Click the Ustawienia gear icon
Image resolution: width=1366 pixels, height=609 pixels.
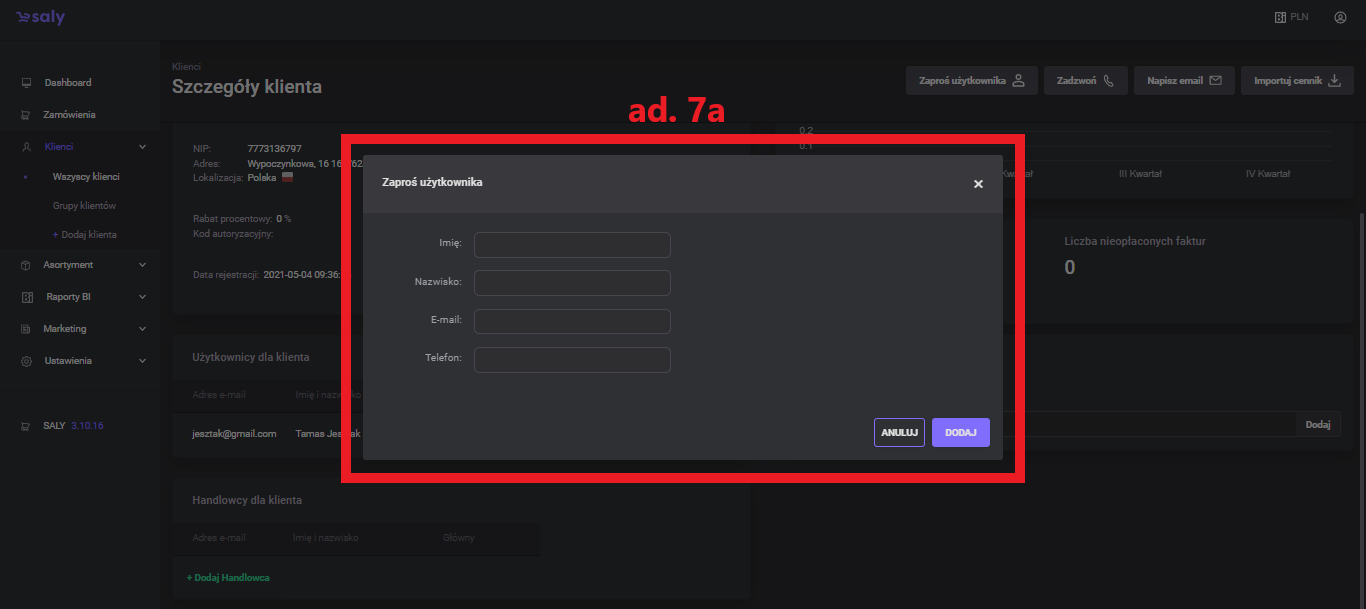coord(26,361)
